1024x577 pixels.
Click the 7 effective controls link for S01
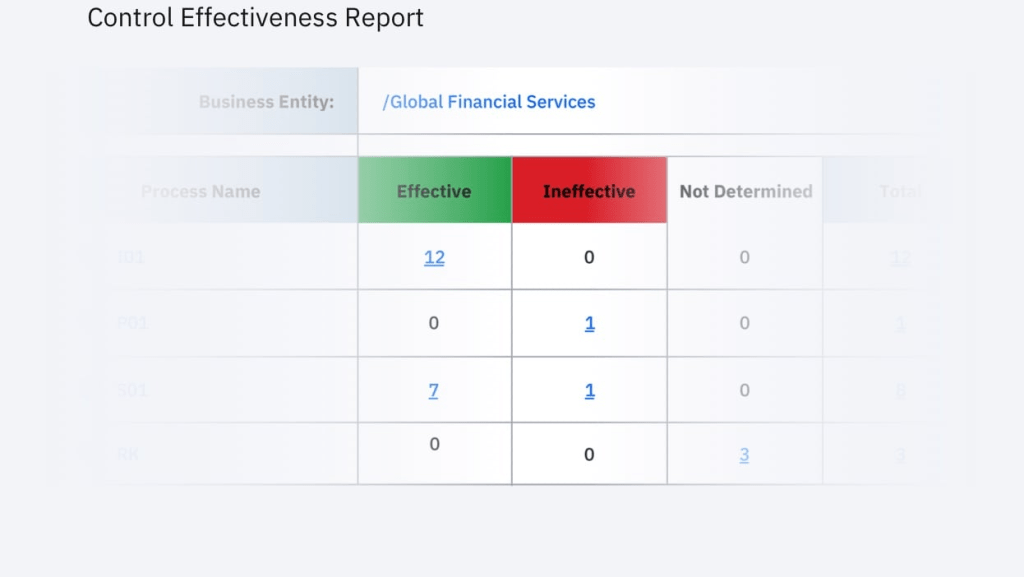(434, 390)
